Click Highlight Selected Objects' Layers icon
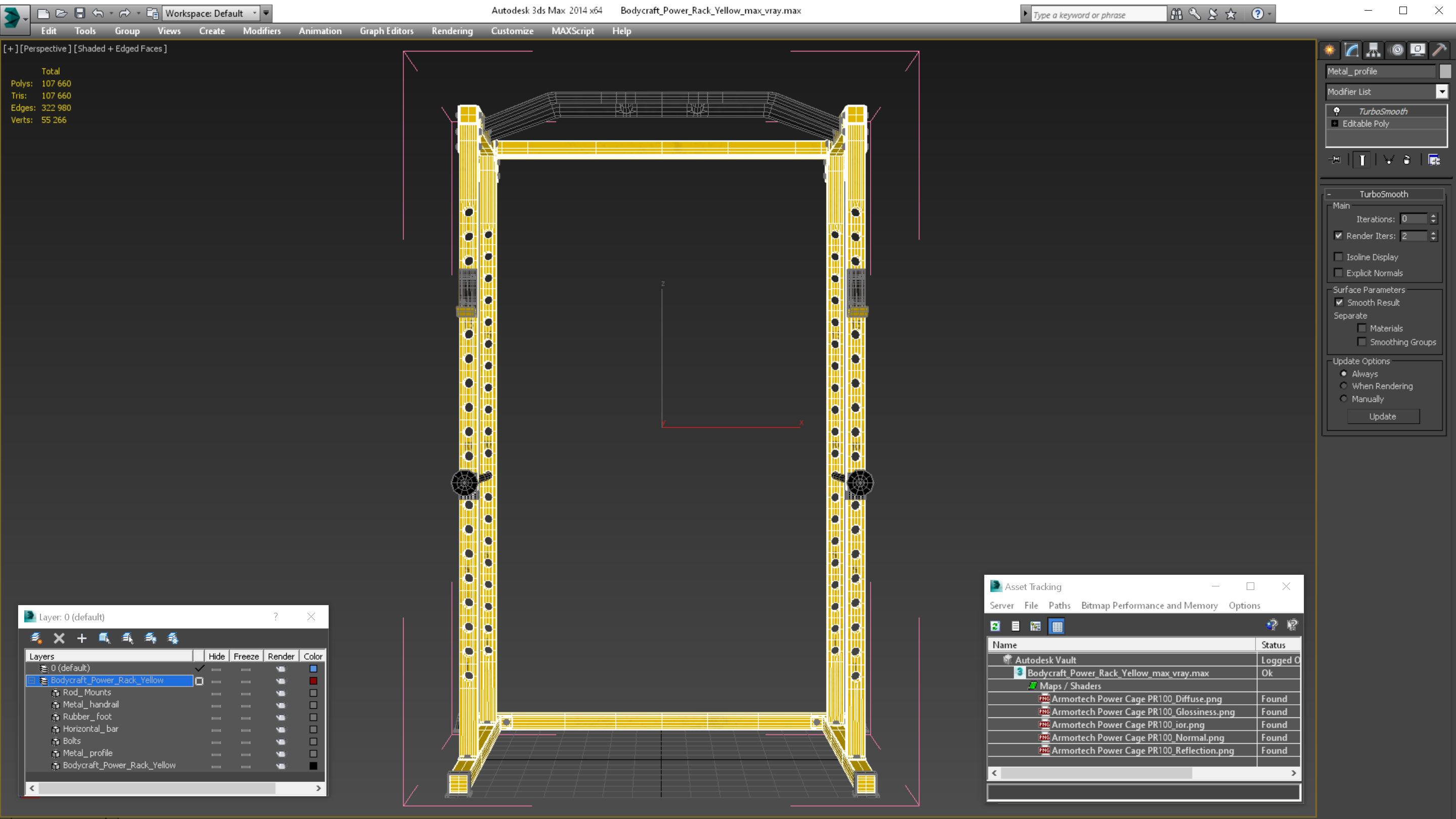1456x819 pixels. point(128,638)
